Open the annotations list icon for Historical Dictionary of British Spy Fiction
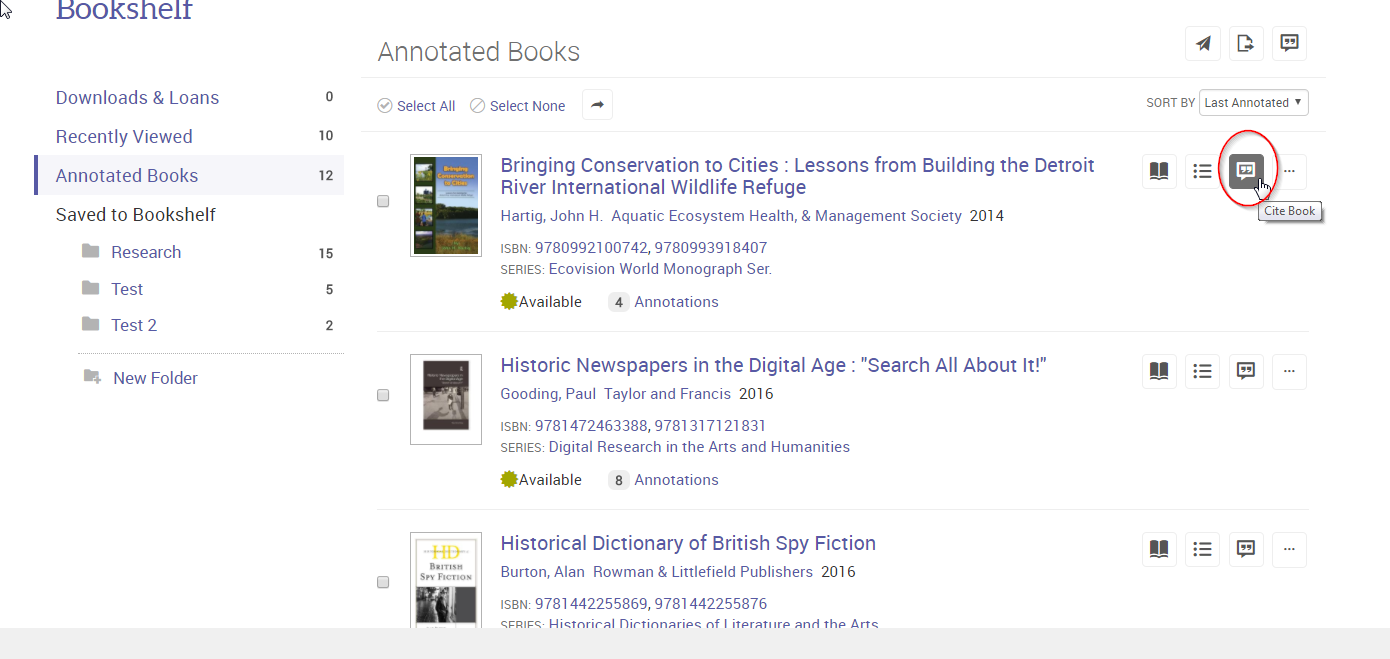 click(x=1202, y=549)
